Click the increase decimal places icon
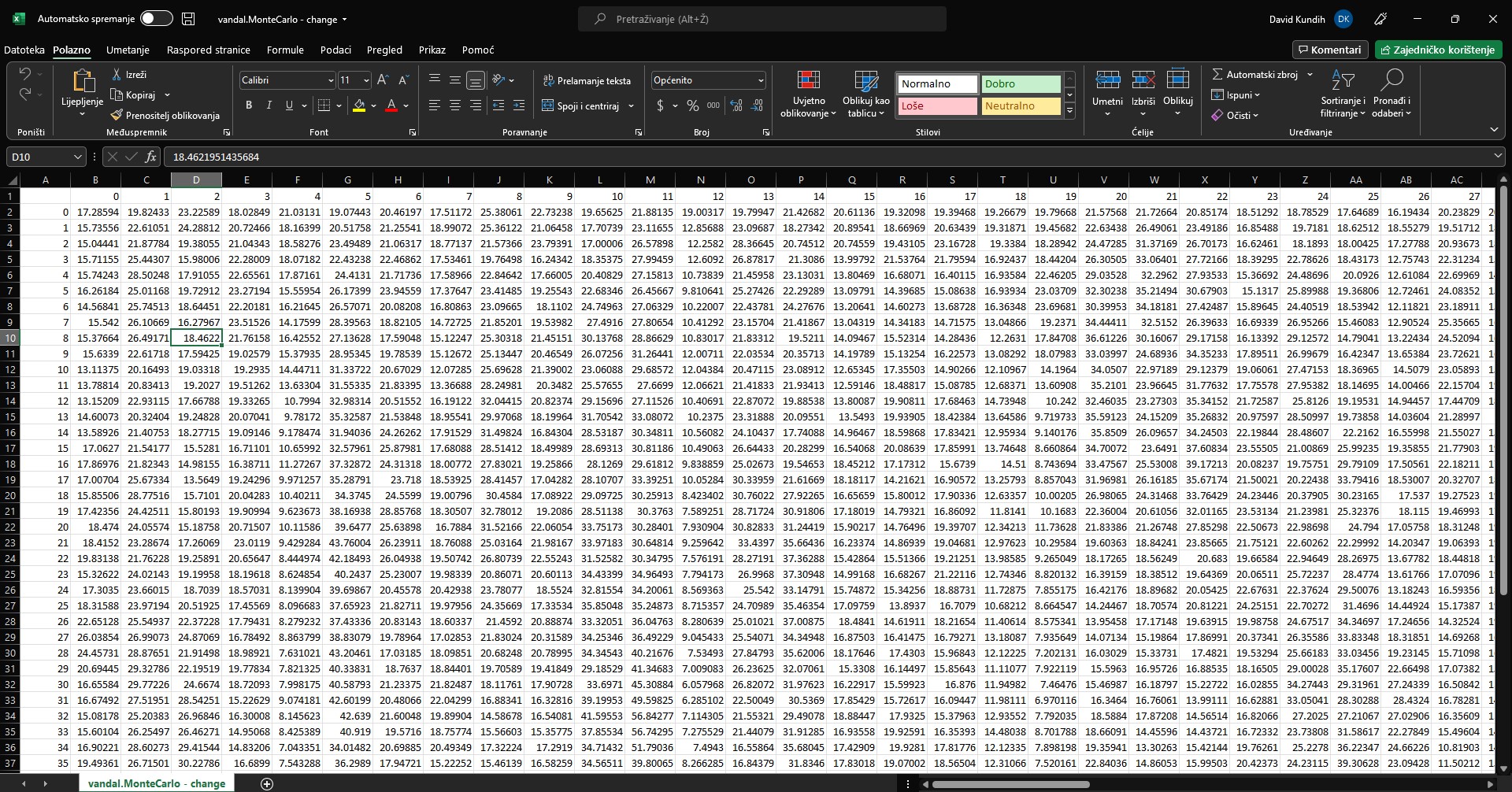This screenshot has width=1512, height=792. [x=736, y=105]
